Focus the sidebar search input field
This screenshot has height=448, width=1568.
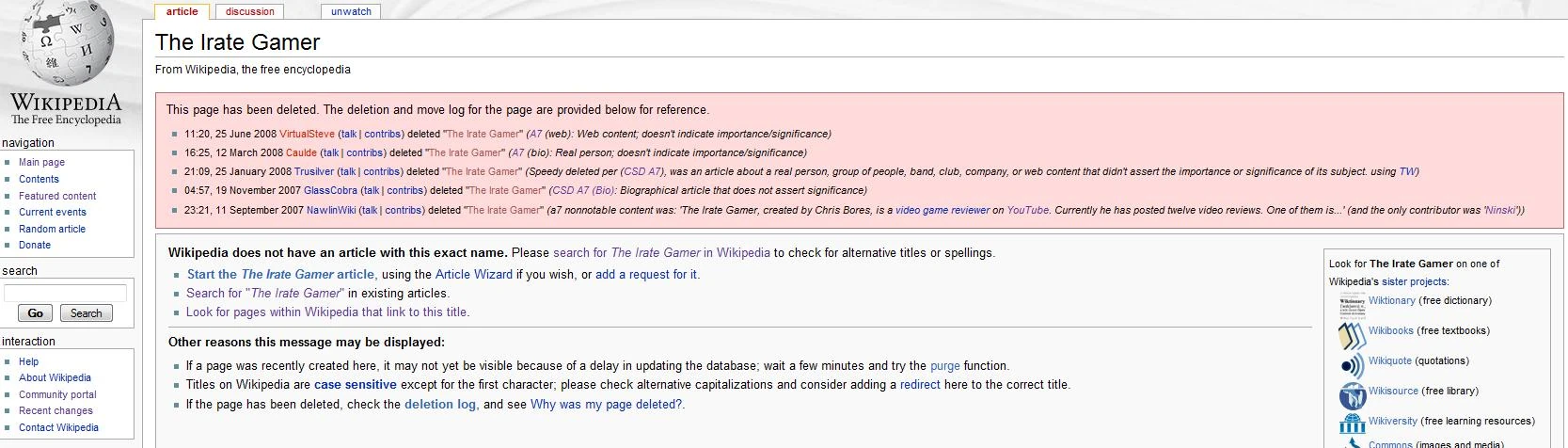(x=65, y=293)
